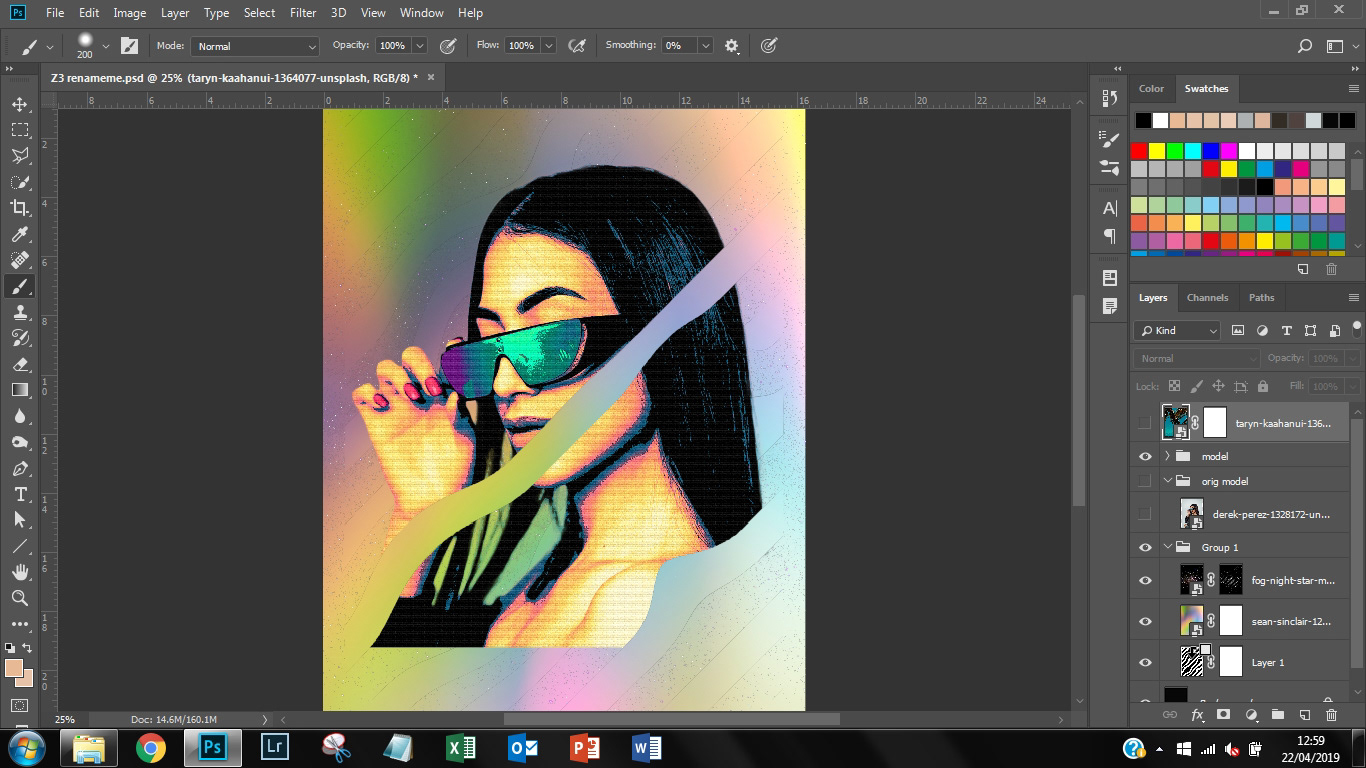Viewport: 1366px width, 768px height.
Task: Close the Z3 renameme.psd document tab
Action: coord(431,77)
